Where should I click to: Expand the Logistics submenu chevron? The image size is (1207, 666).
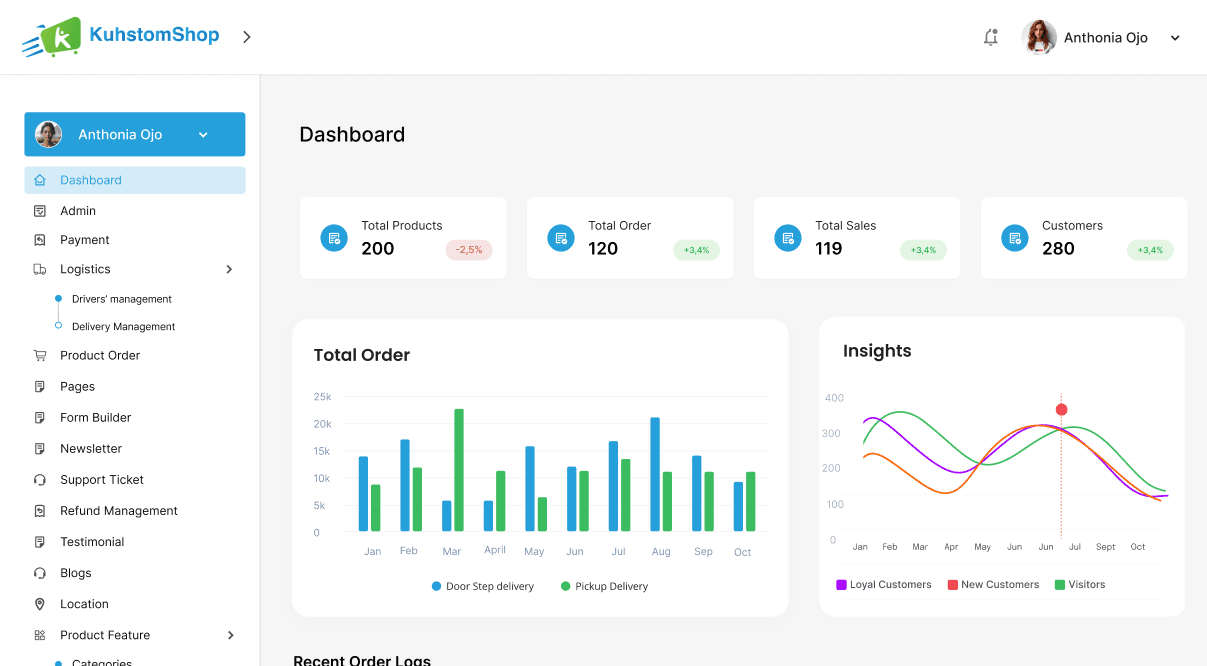(x=229, y=269)
